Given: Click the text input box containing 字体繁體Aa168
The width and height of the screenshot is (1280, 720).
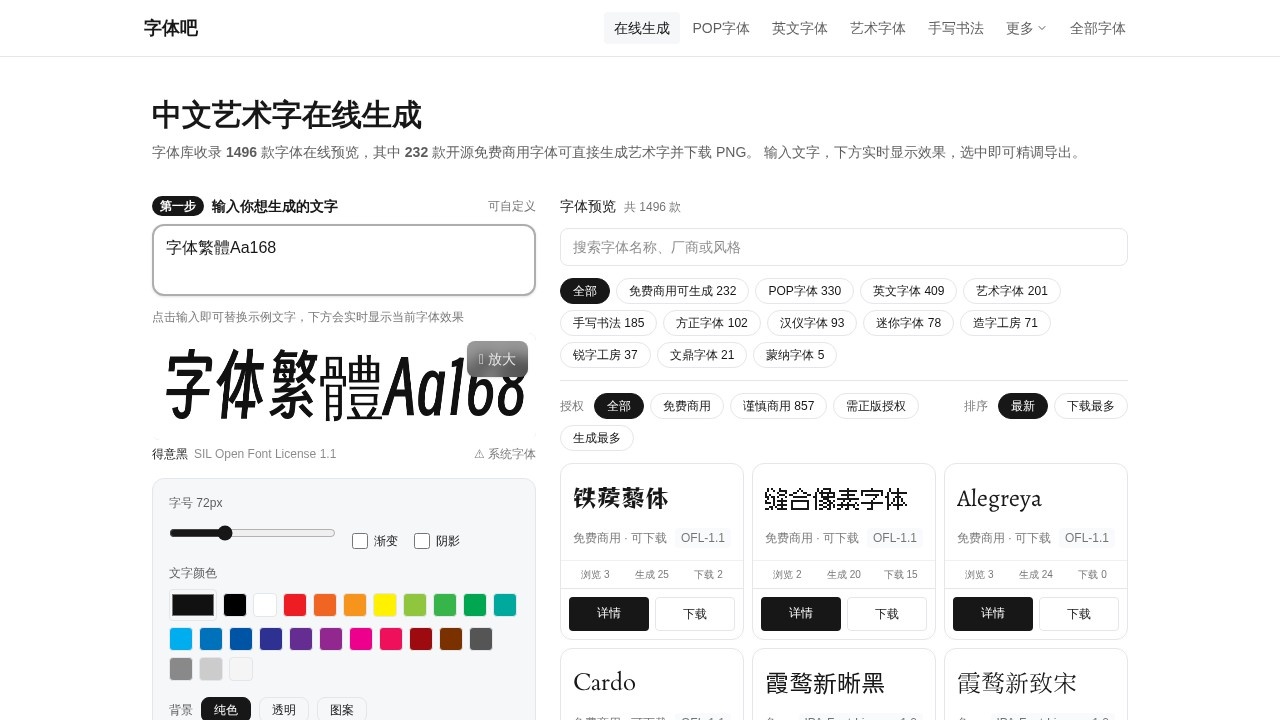Looking at the screenshot, I should pyautogui.click(x=344, y=260).
